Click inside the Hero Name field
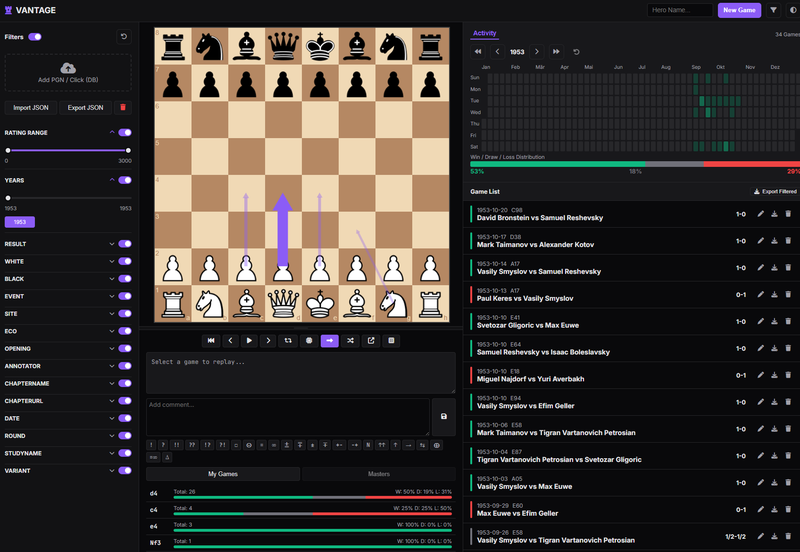This screenshot has height=552, width=800. coord(679,10)
